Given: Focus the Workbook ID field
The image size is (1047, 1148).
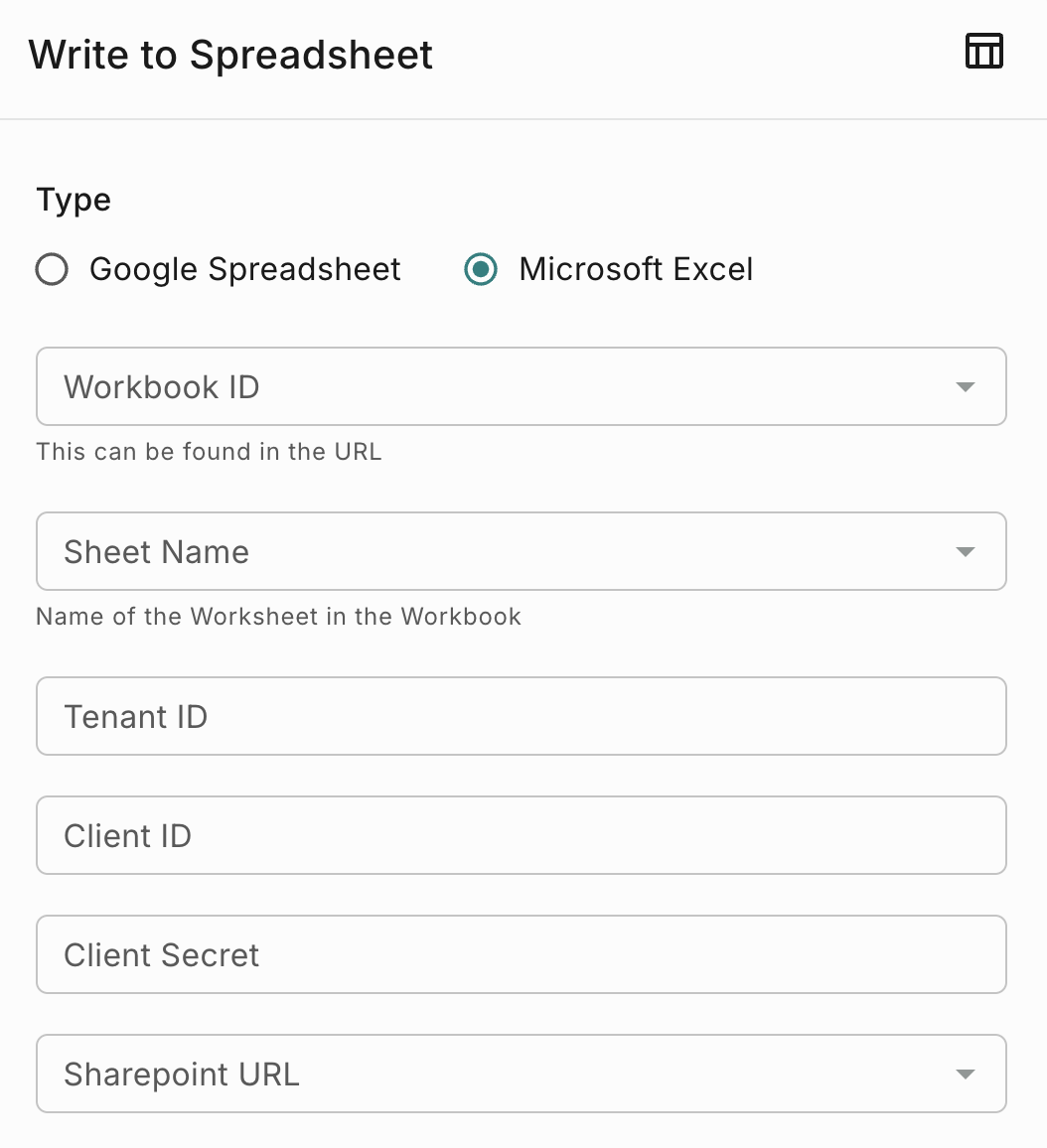Looking at the screenshot, I should click(522, 386).
